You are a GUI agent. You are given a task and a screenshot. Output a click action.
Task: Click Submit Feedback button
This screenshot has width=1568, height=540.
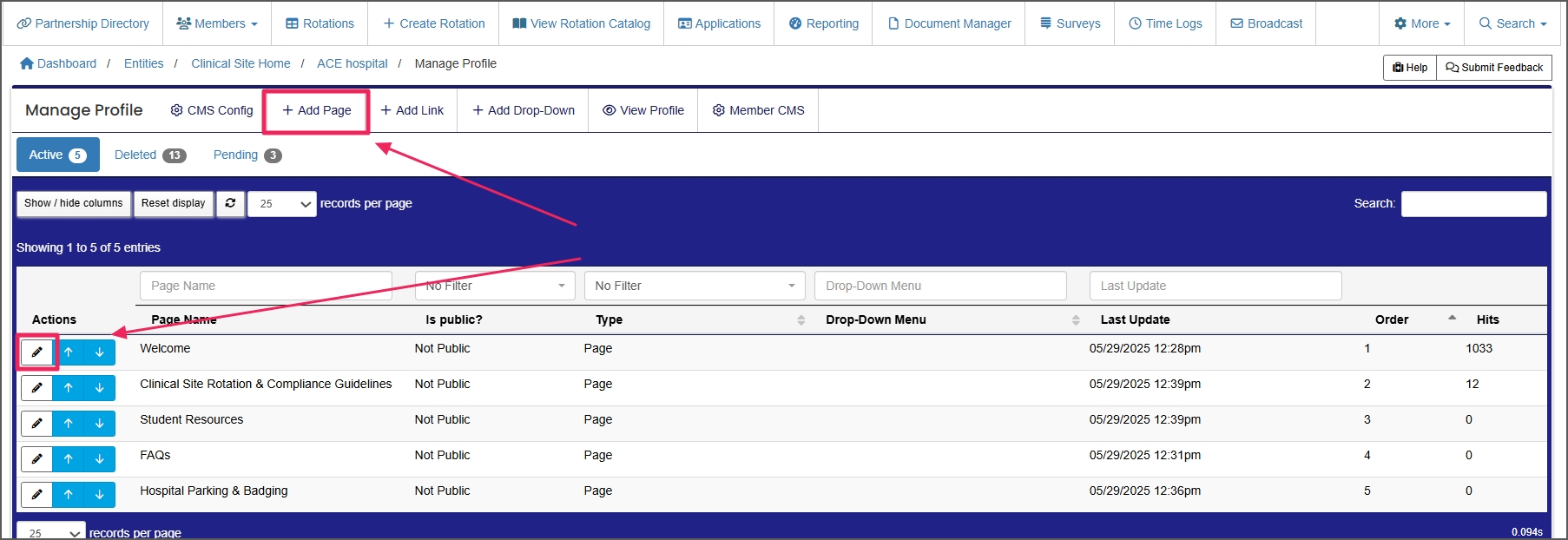tap(1494, 68)
